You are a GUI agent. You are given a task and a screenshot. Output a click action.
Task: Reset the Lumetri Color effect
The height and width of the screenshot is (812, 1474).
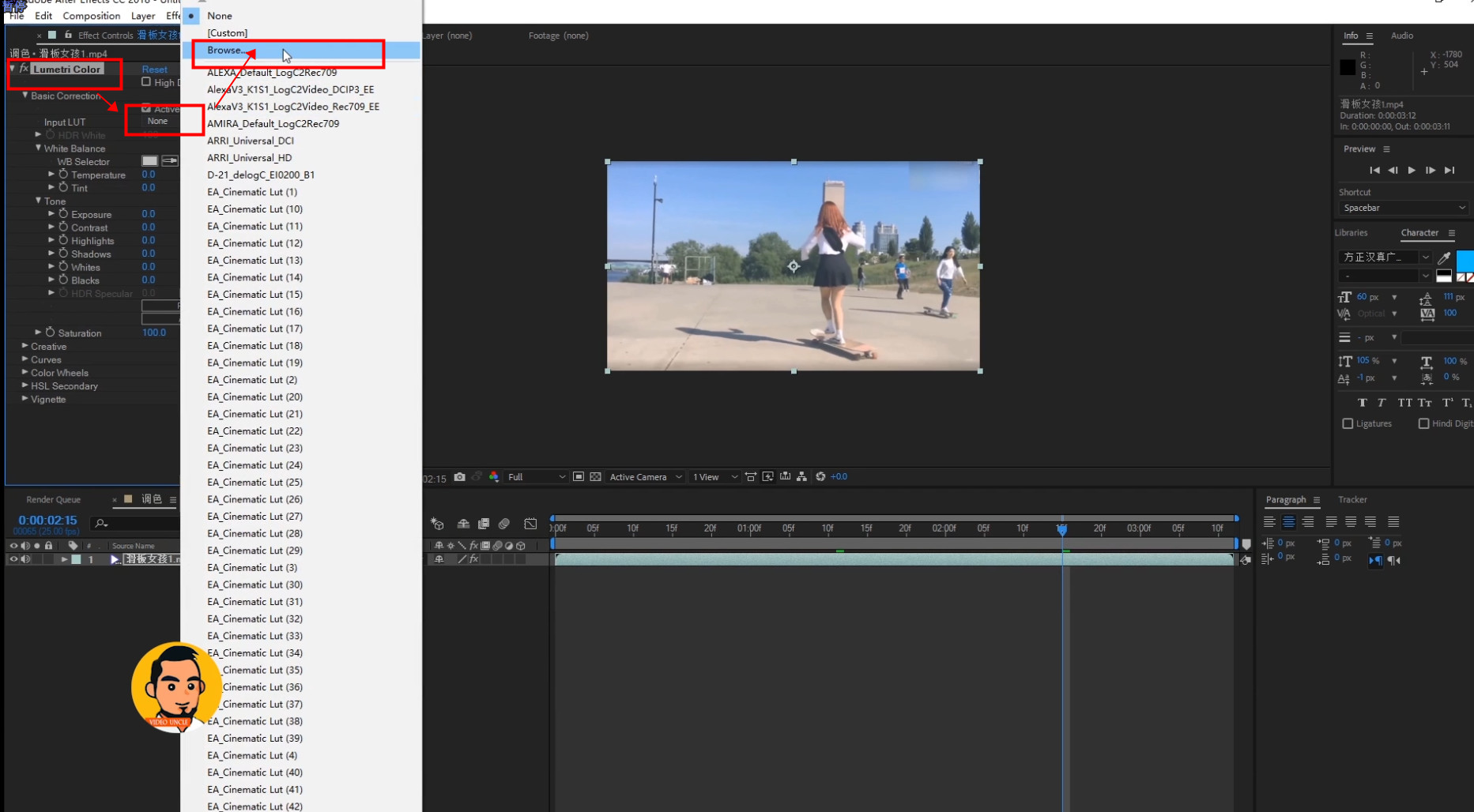tap(155, 70)
